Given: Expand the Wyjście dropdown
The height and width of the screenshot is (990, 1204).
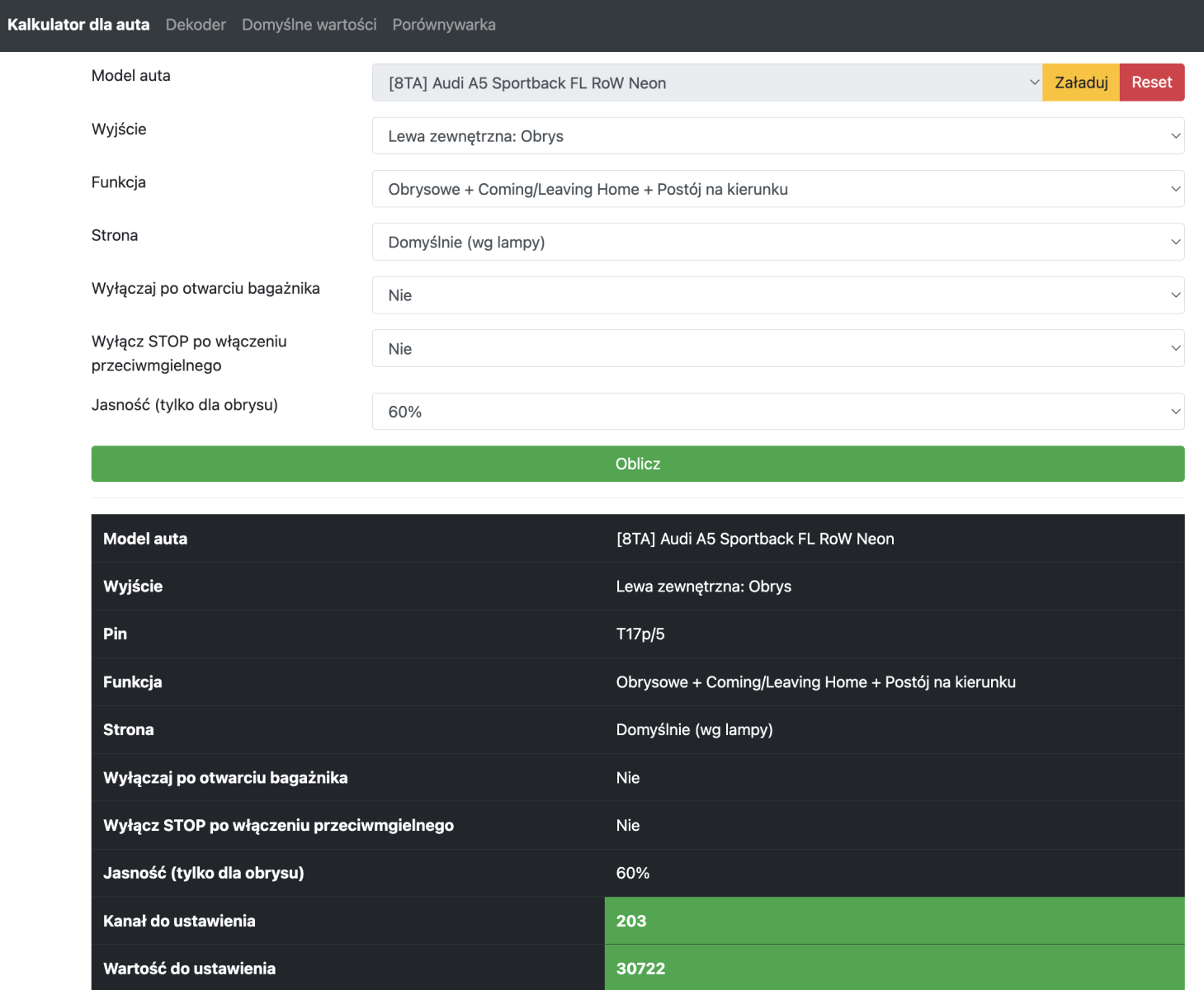Looking at the screenshot, I should pyautogui.click(x=778, y=136).
